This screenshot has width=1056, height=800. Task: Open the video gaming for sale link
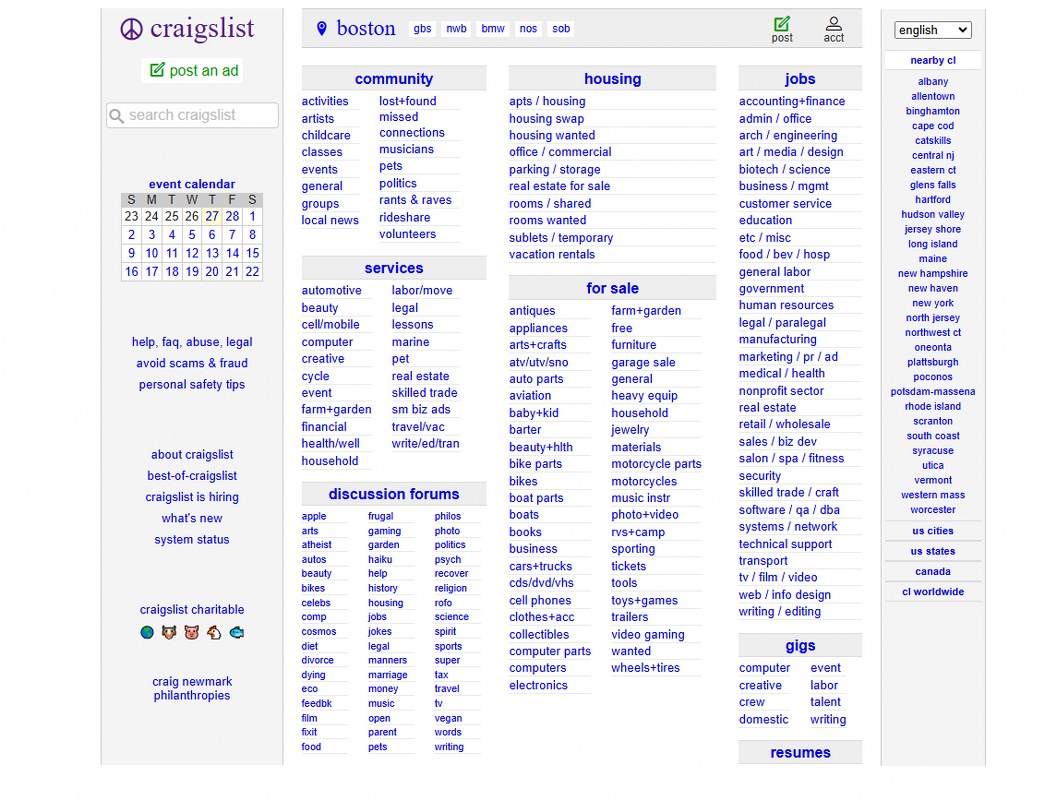647,634
